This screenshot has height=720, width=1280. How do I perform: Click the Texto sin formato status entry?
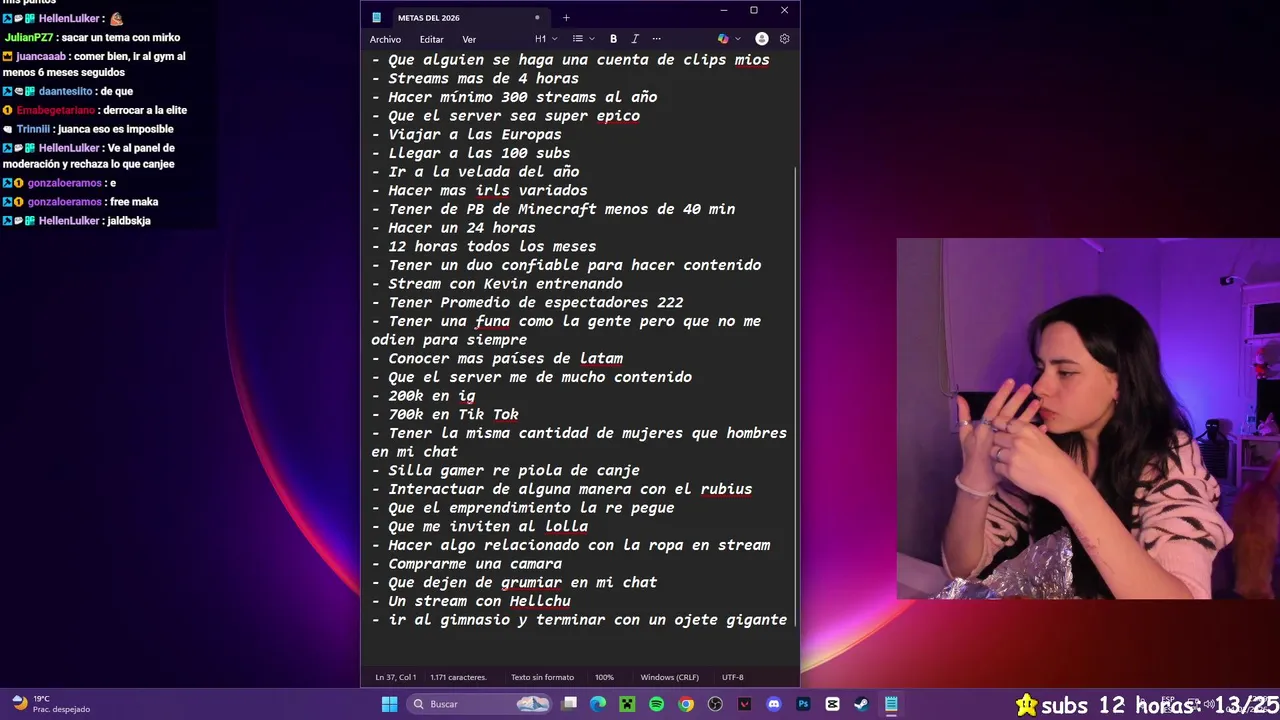click(542, 677)
